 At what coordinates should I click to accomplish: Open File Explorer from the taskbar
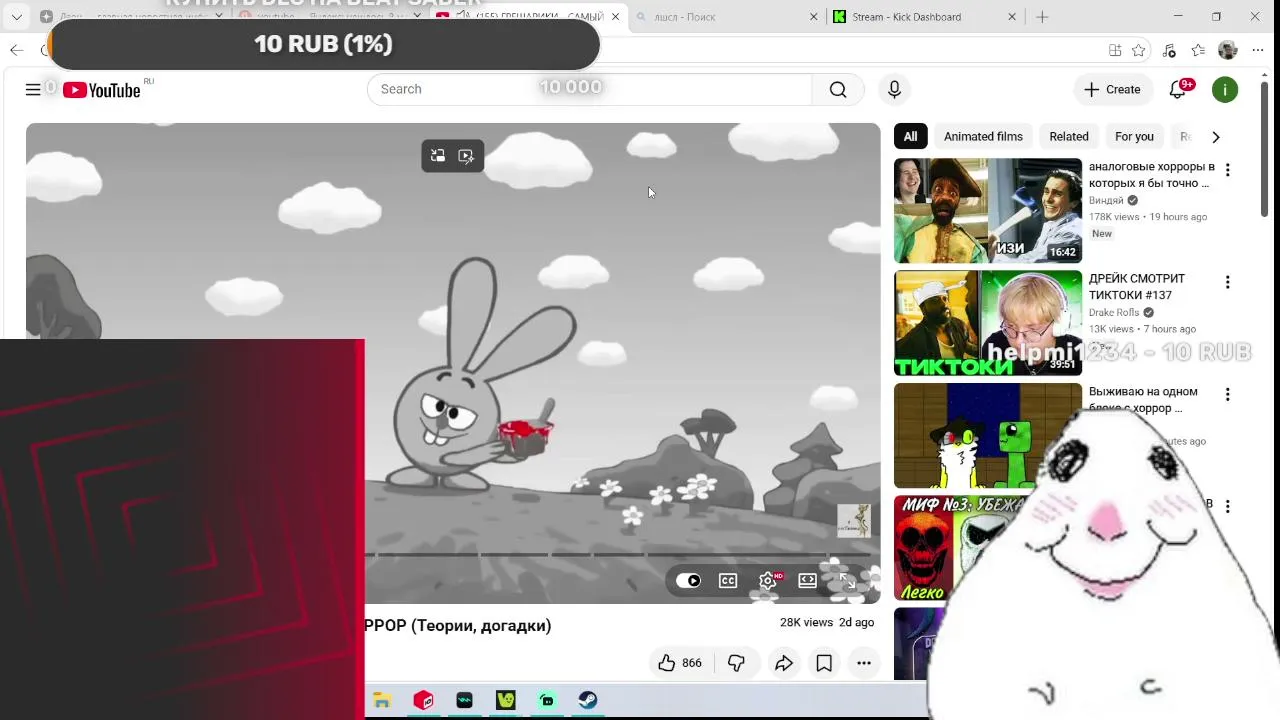point(382,701)
